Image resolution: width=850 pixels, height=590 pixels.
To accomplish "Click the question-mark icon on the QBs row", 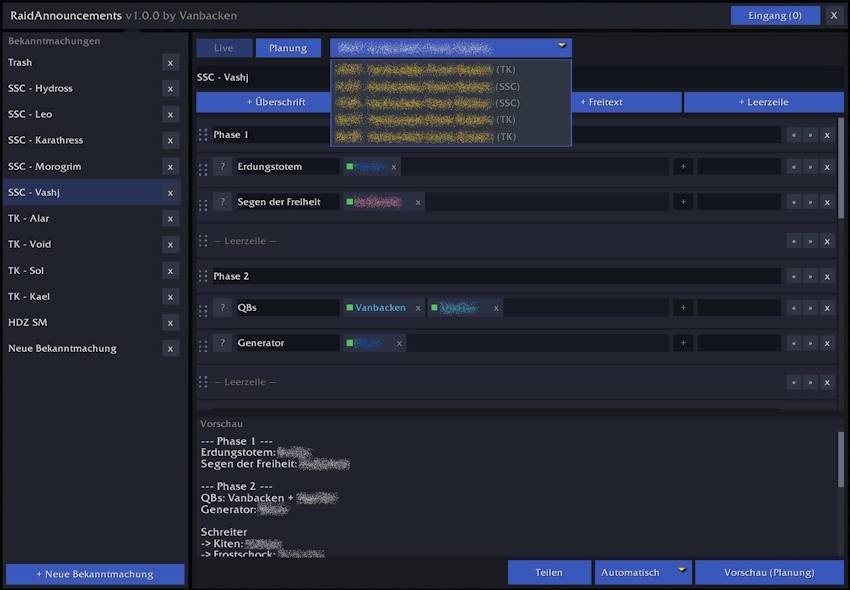I will 222,307.
